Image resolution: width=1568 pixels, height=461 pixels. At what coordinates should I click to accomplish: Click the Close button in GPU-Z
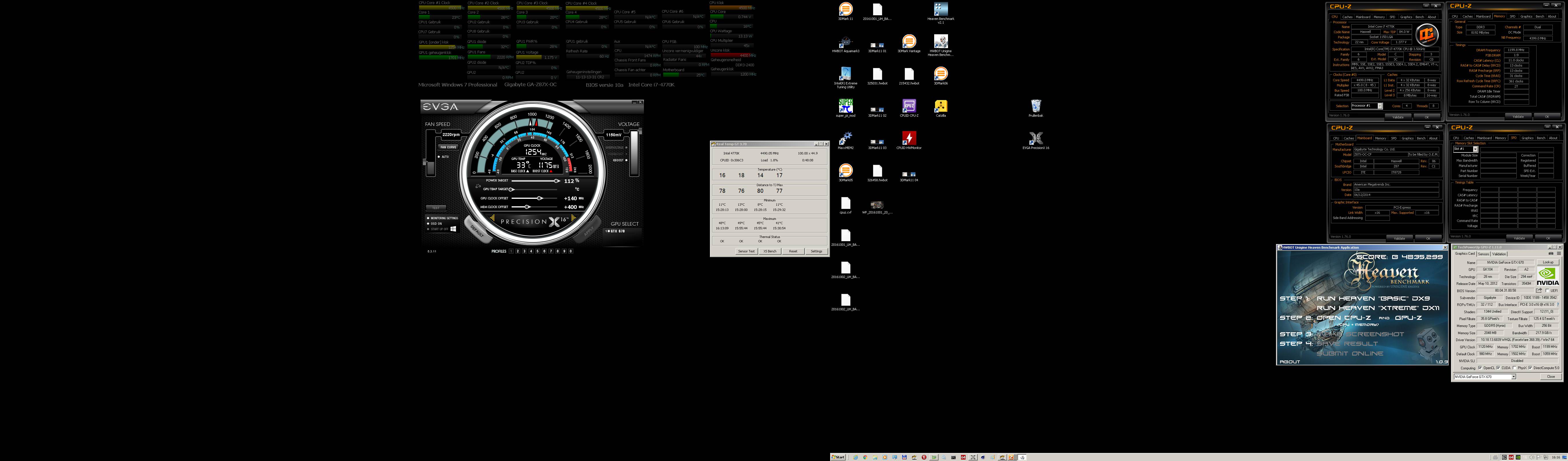pyautogui.click(x=1551, y=377)
